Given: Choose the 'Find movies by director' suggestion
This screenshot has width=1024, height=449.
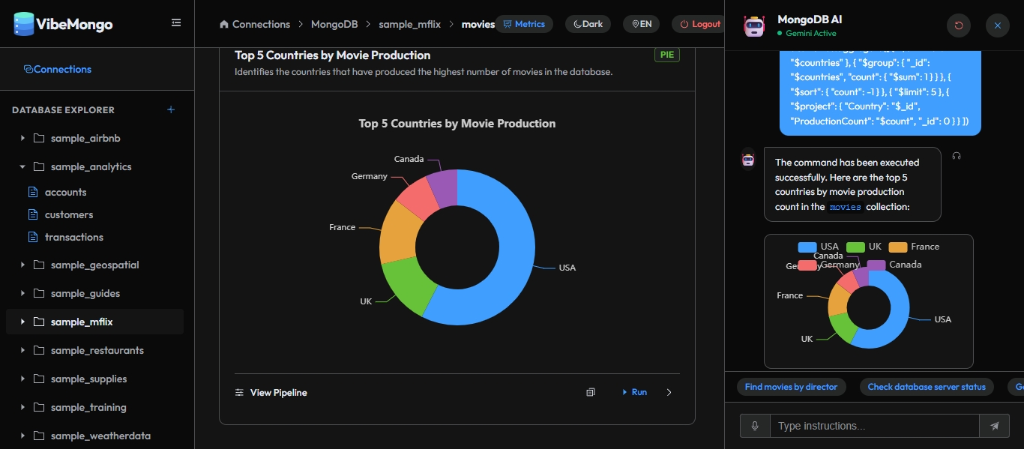Looking at the screenshot, I should 791,387.
